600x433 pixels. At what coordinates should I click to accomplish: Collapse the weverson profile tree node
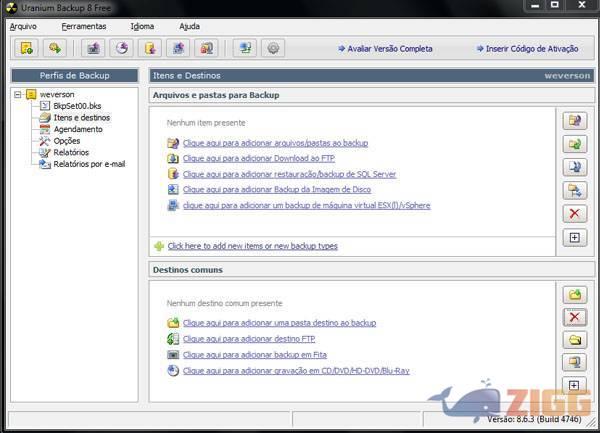[19, 95]
